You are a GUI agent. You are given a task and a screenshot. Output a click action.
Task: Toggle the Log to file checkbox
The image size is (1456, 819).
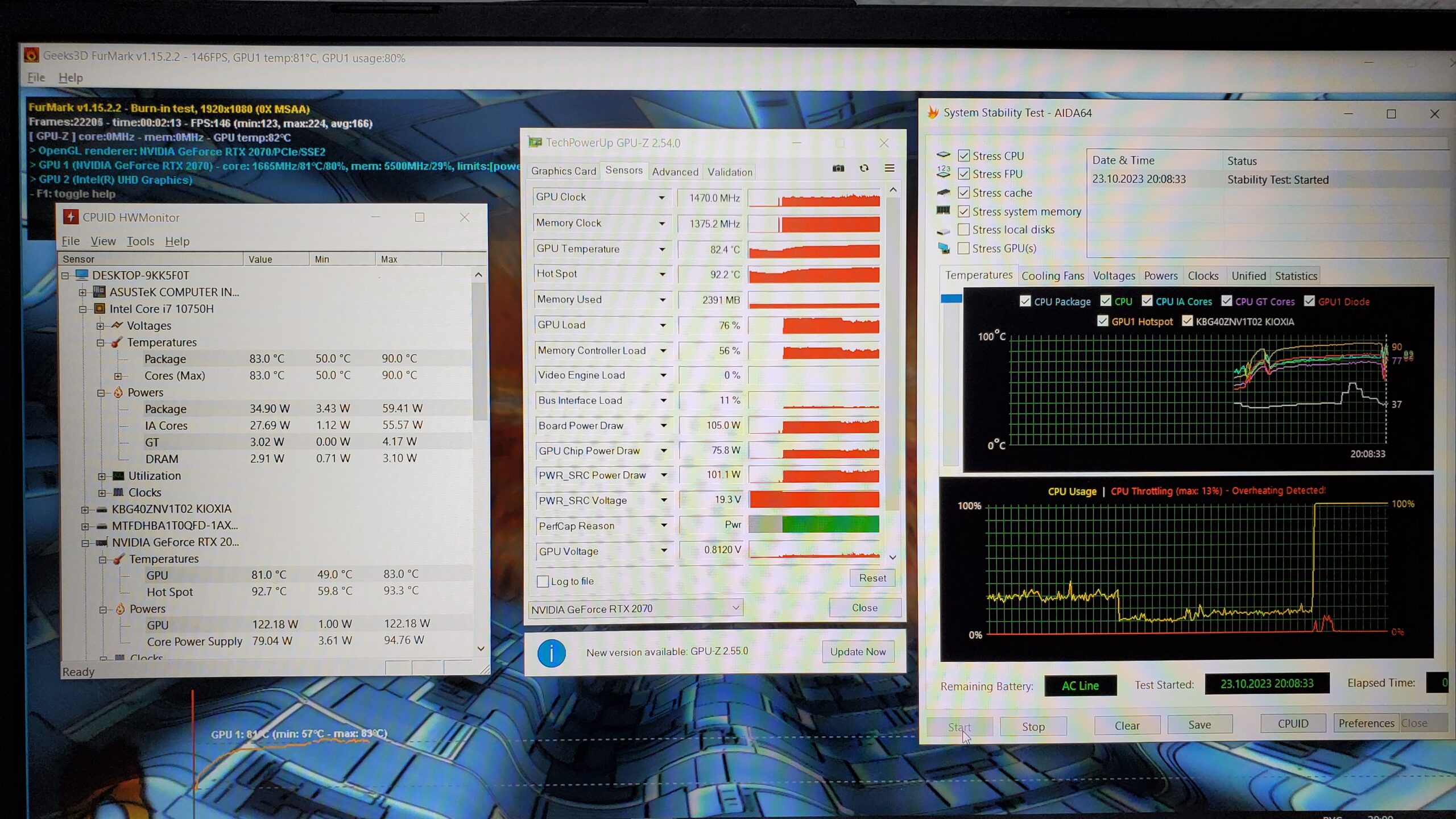coord(543,581)
